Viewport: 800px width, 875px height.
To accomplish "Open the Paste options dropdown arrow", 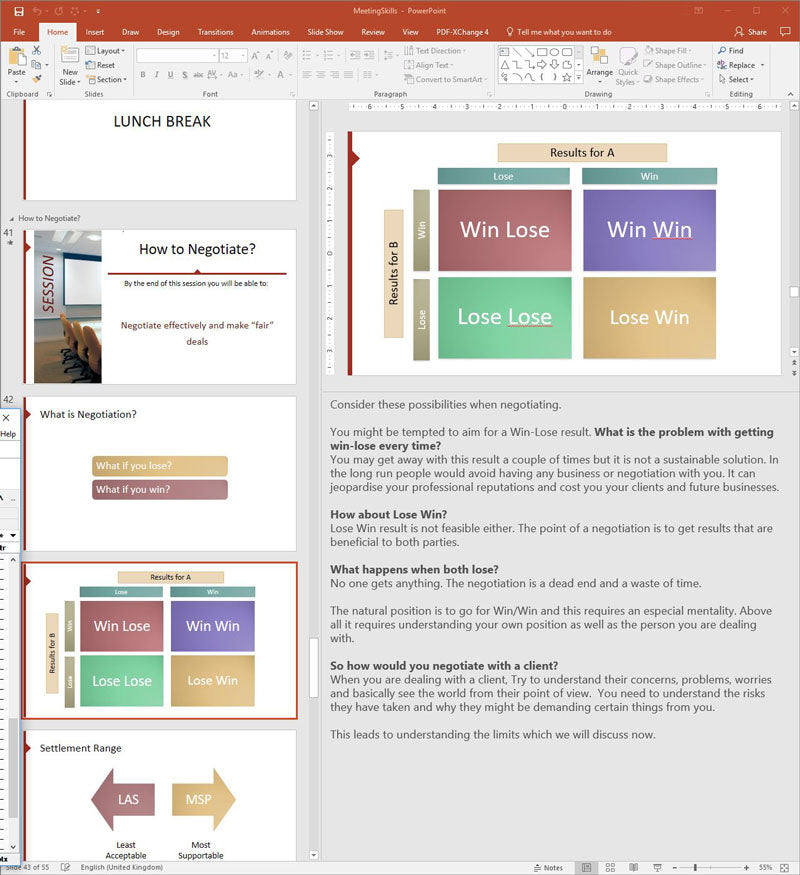I will (x=16, y=82).
